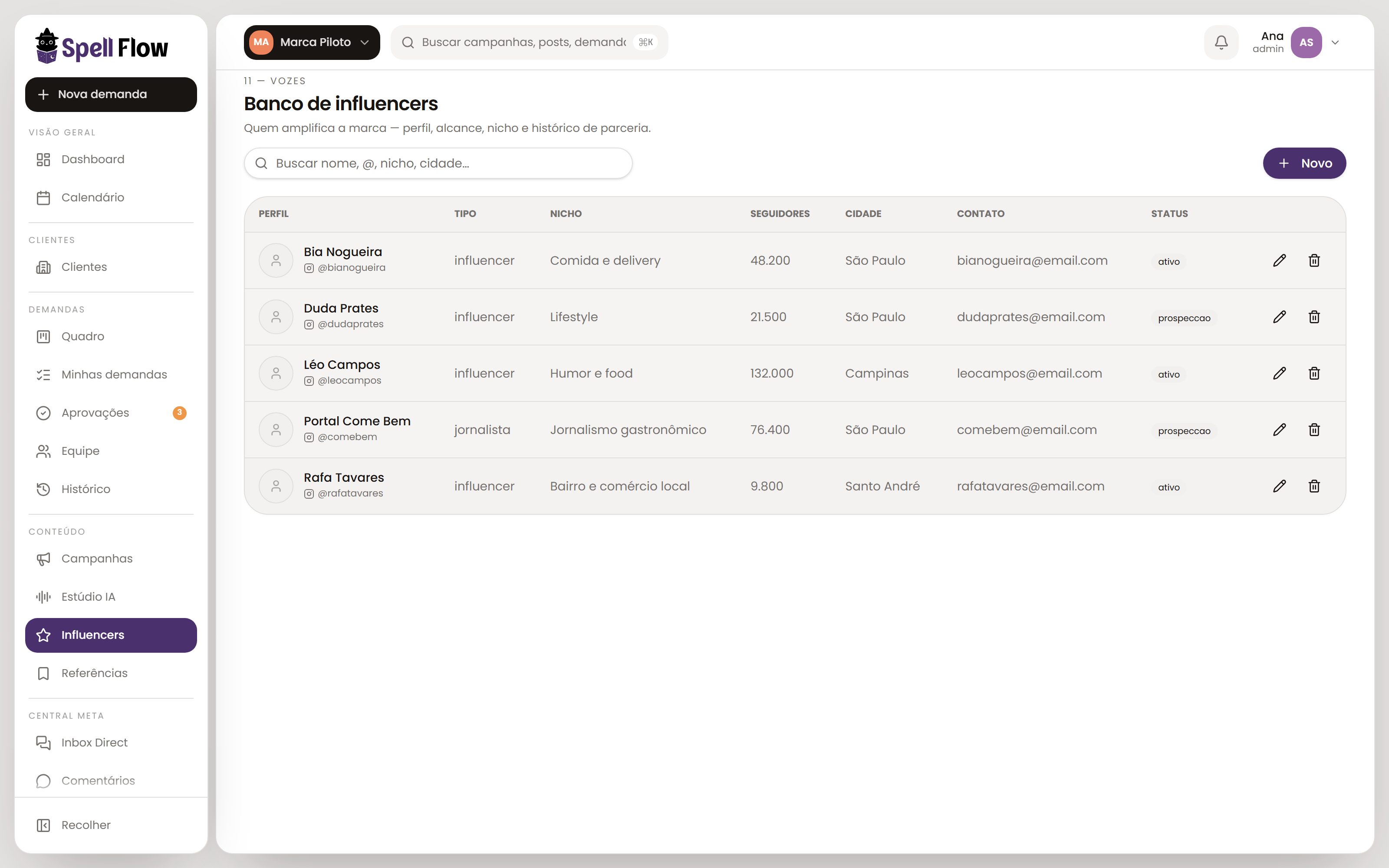This screenshot has height=868, width=1389.
Task: Click the 132.000 followers value
Action: click(771, 374)
